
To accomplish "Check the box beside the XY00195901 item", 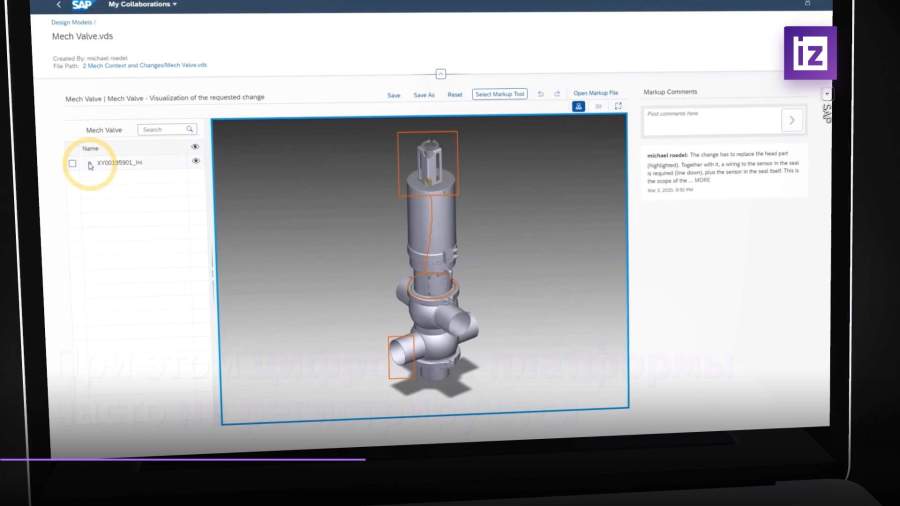I will (72, 163).
